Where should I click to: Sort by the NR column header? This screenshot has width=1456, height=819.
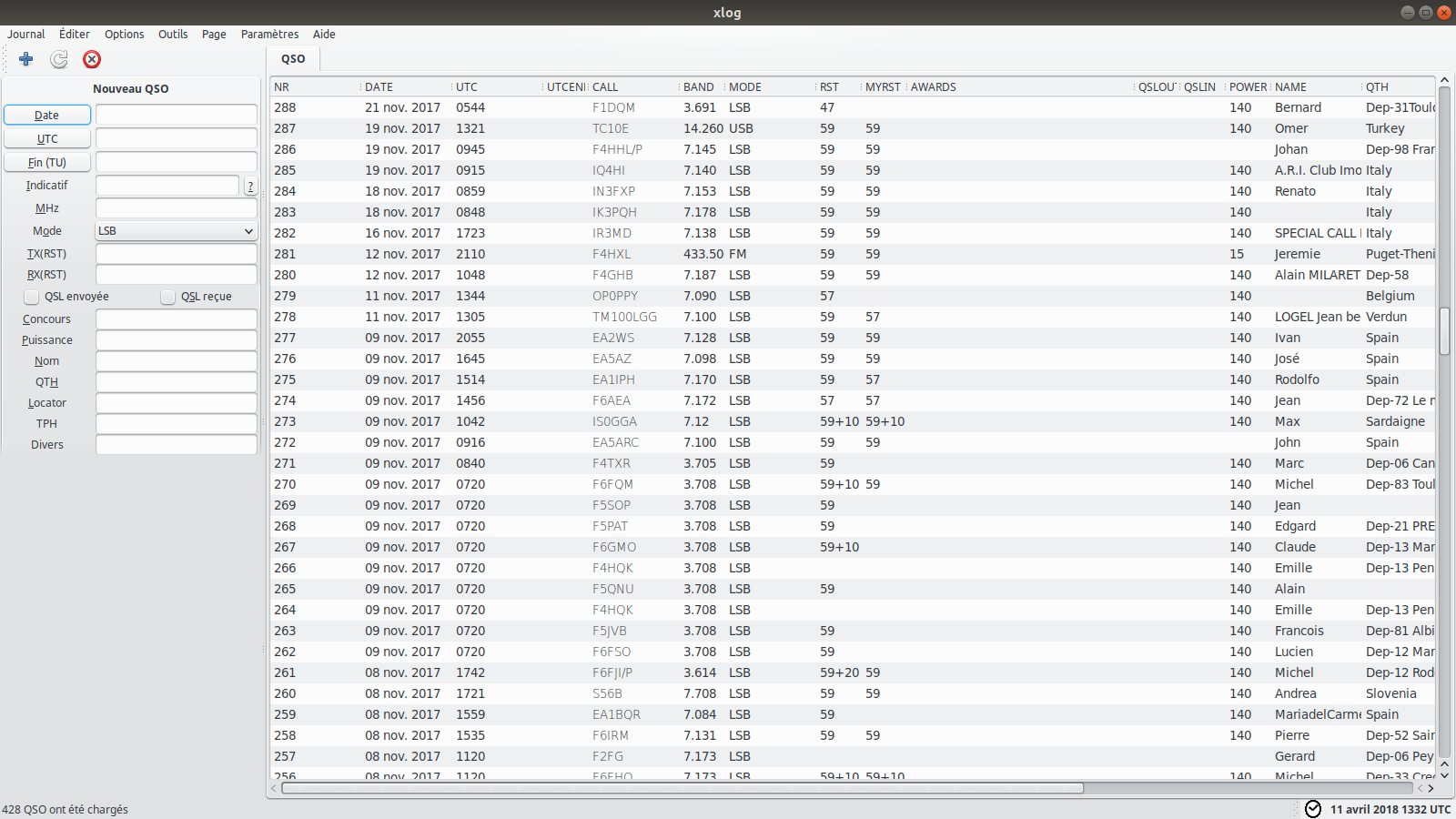coord(316,87)
